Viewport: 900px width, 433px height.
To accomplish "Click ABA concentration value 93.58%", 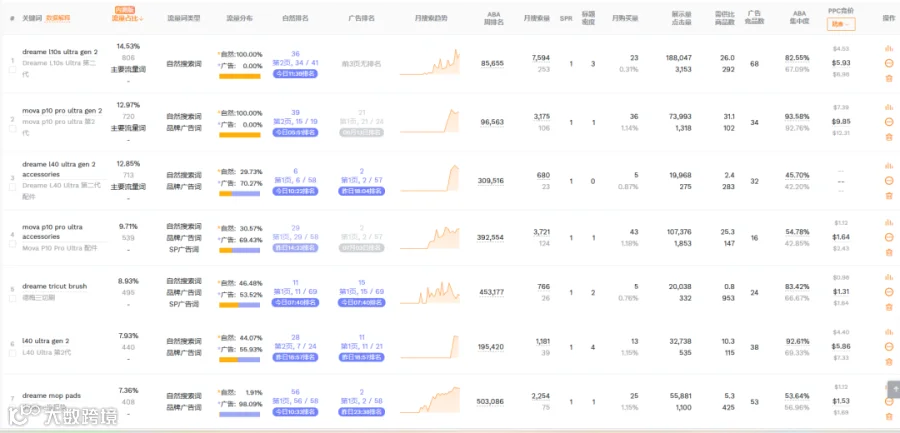I will [x=797, y=117].
